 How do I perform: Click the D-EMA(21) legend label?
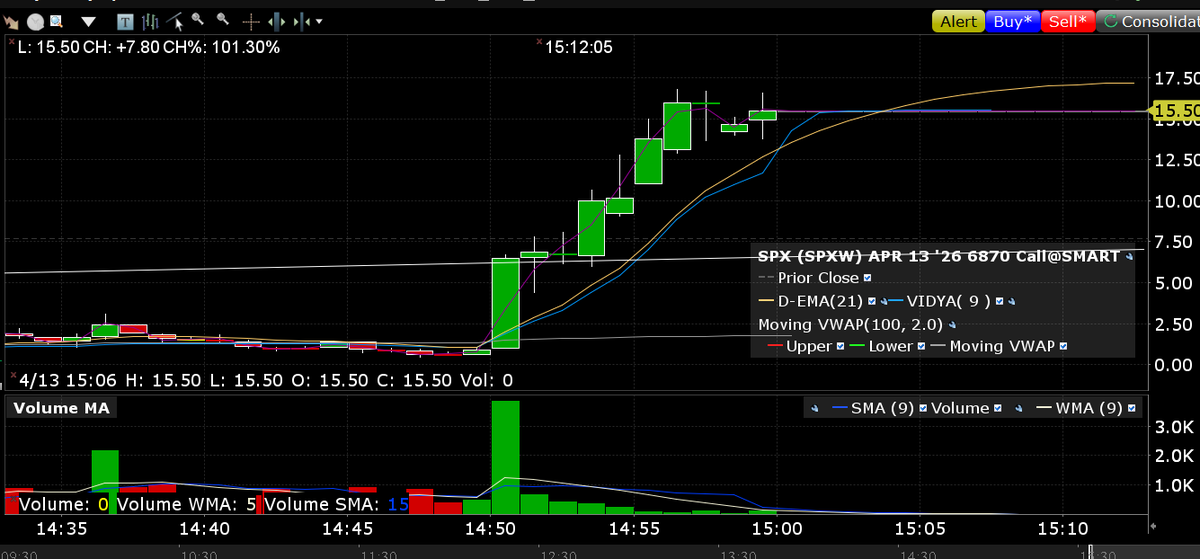click(821, 301)
